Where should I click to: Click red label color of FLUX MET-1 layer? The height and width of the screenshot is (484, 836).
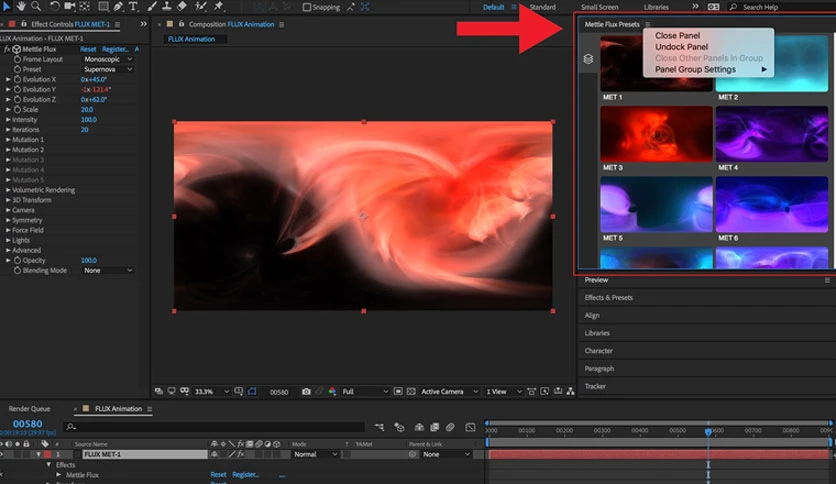[x=47, y=454]
